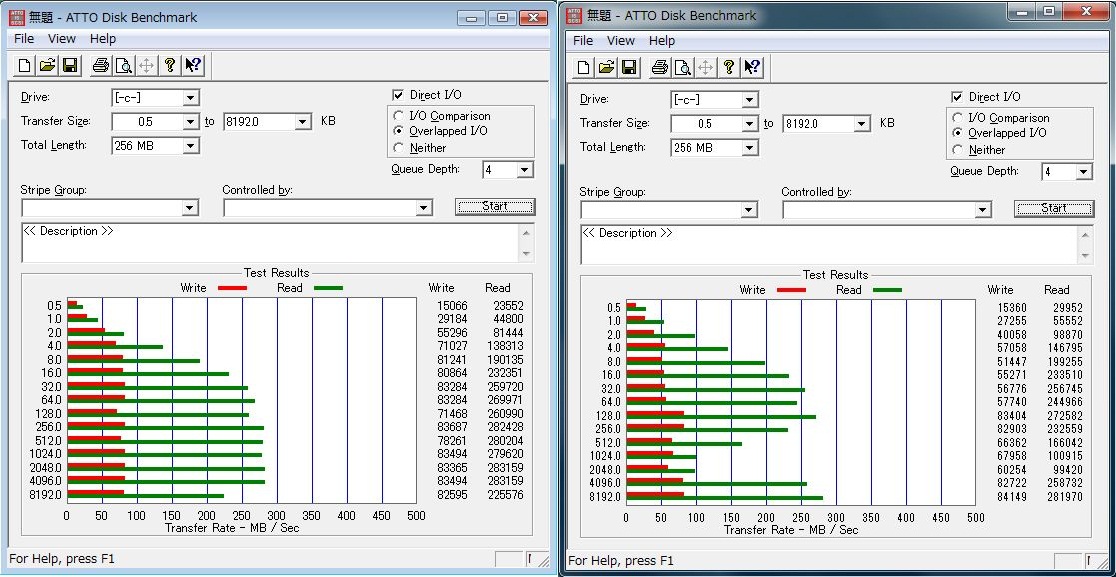Screen dimensions: 1116x577
Task: Click Print Preview icon in right window toolbar
Action: click(683, 68)
